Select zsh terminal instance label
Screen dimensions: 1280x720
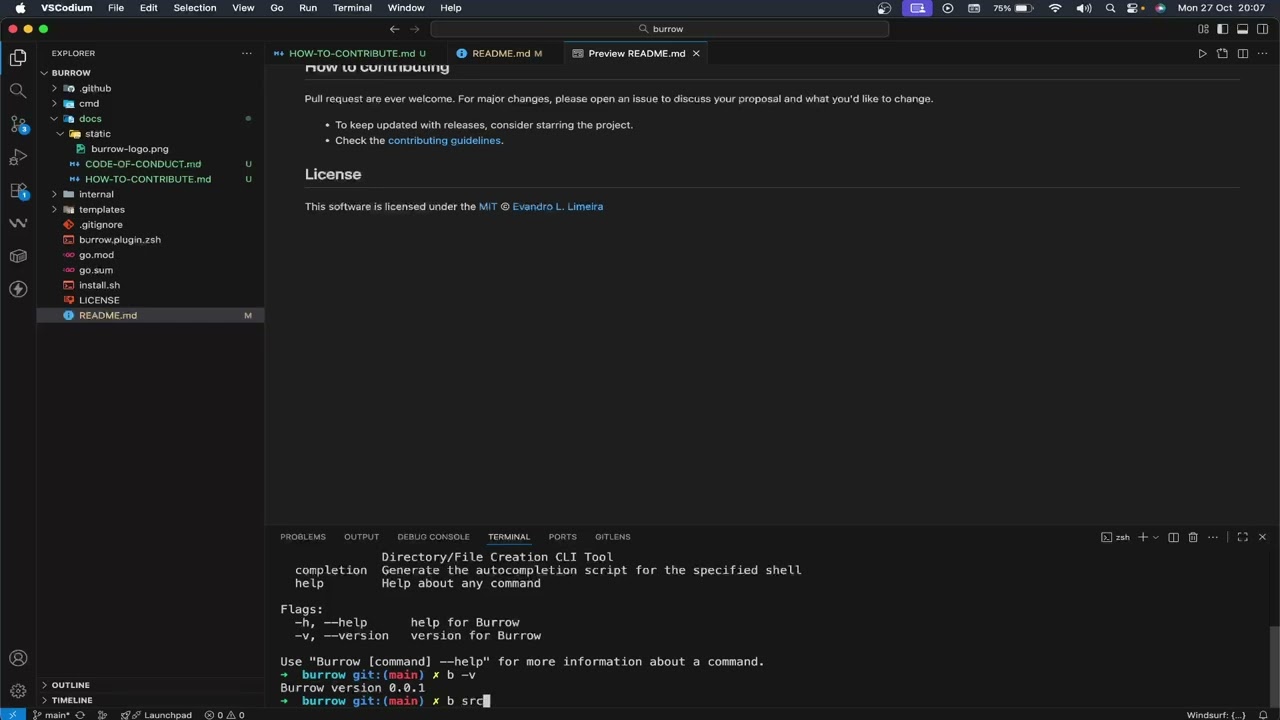click(1116, 537)
